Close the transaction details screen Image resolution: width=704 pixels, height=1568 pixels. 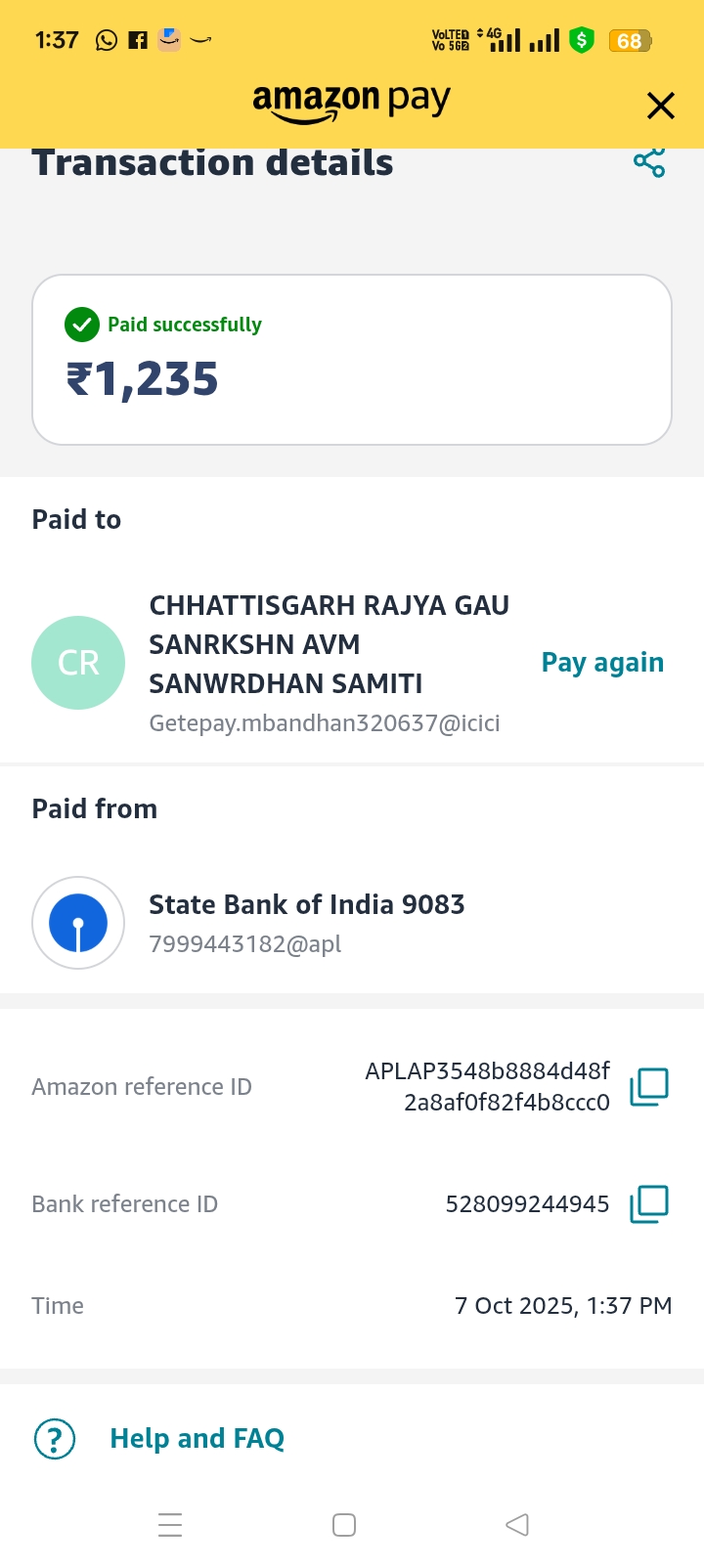[661, 106]
